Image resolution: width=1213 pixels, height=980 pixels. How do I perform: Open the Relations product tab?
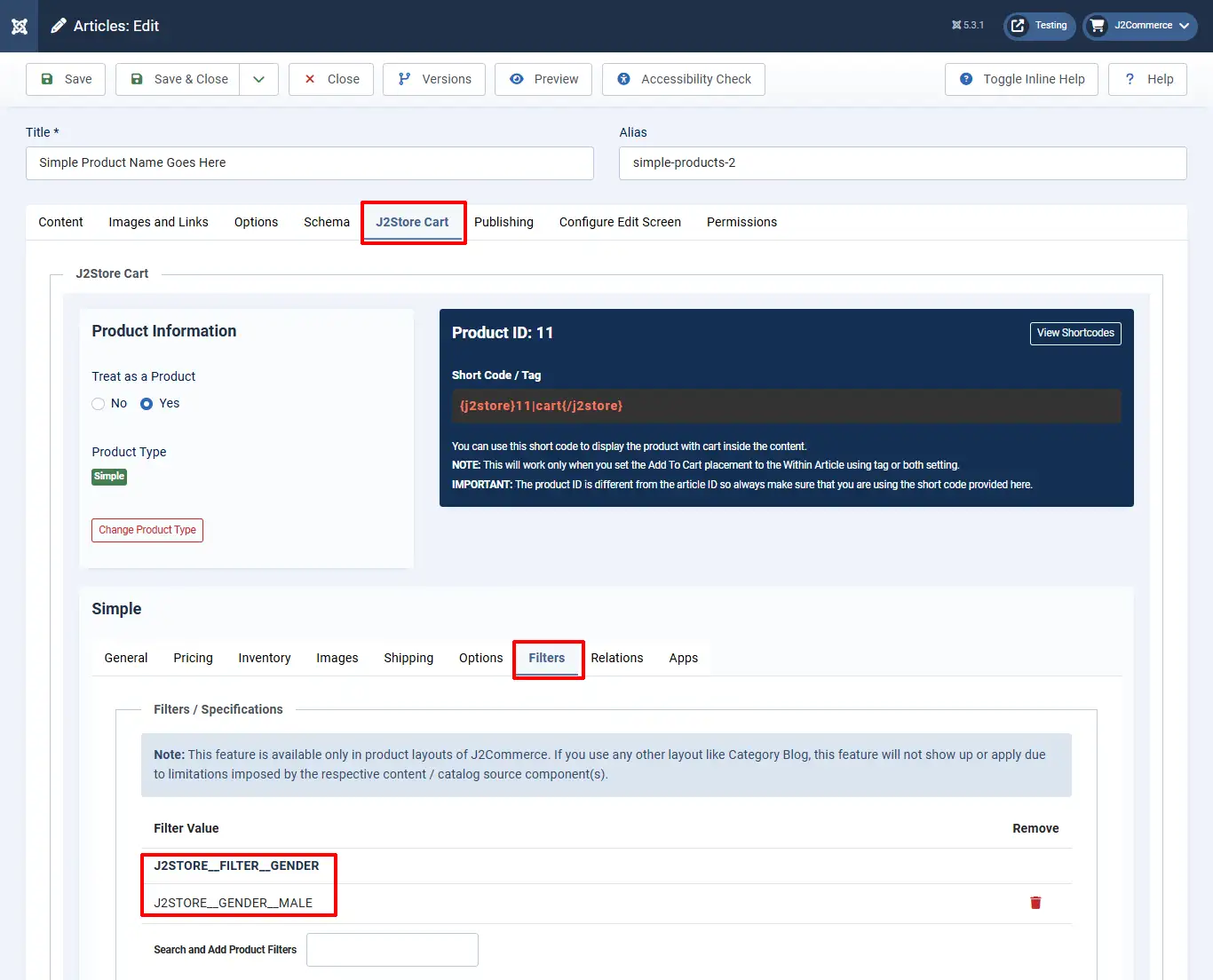(x=617, y=658)
